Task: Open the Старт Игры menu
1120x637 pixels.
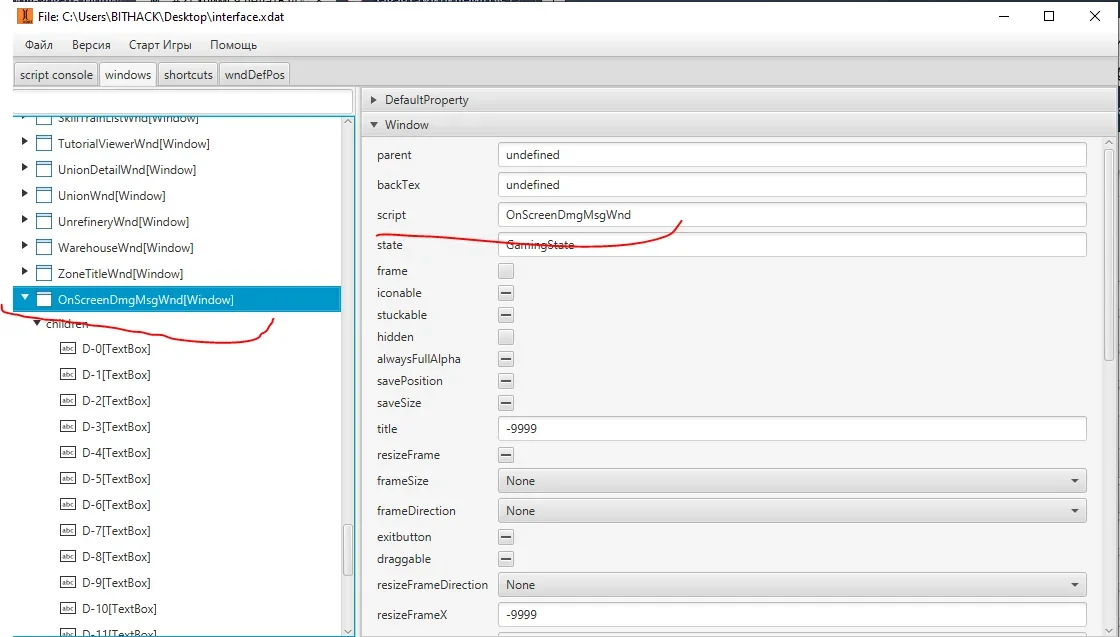Action: pos(160,45)
